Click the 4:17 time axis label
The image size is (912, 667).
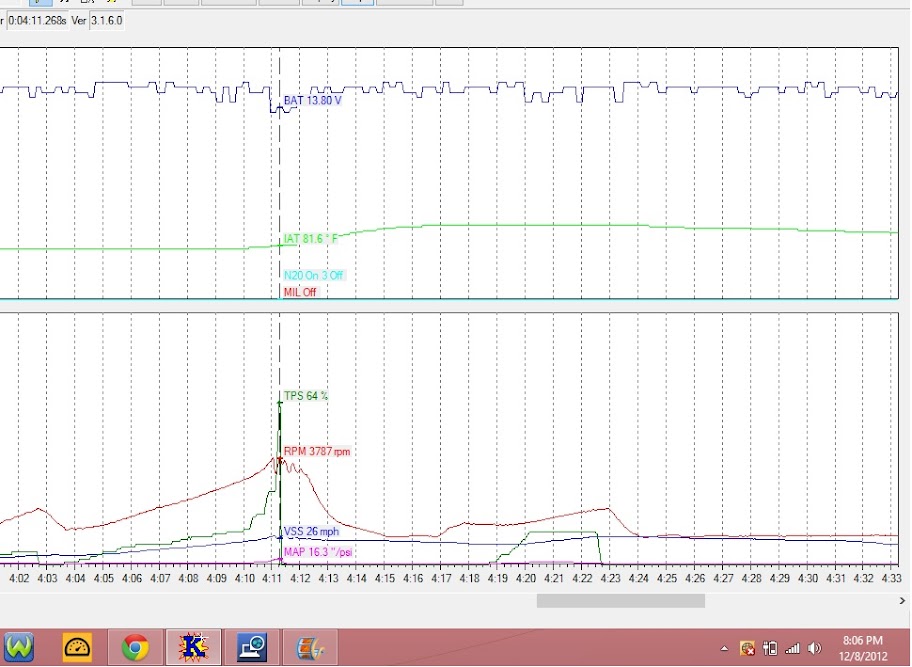pos(441,578)
